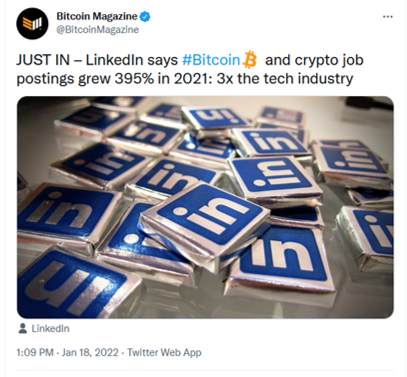This screenshot has height=377, width=407.
Task: Click the 1:09 PM timestamp
Action: [35, 352]
